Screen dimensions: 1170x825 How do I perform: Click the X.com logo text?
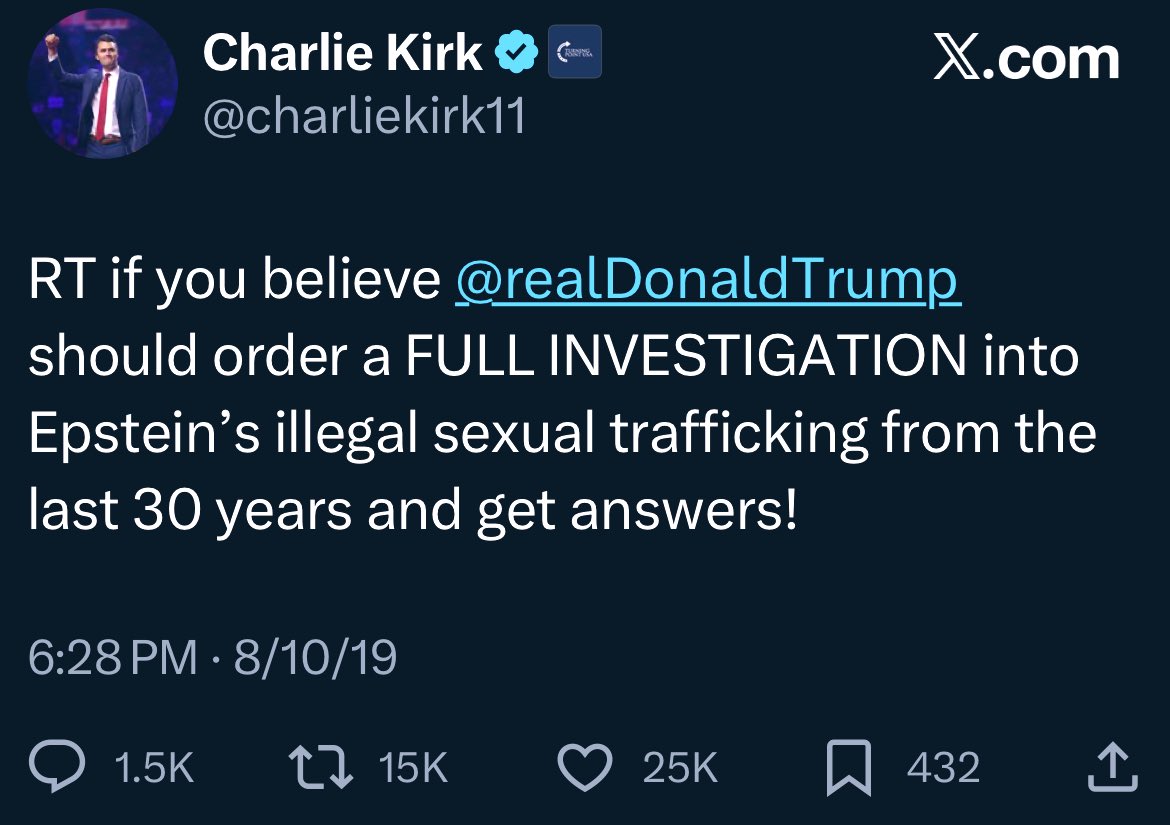1026,58
